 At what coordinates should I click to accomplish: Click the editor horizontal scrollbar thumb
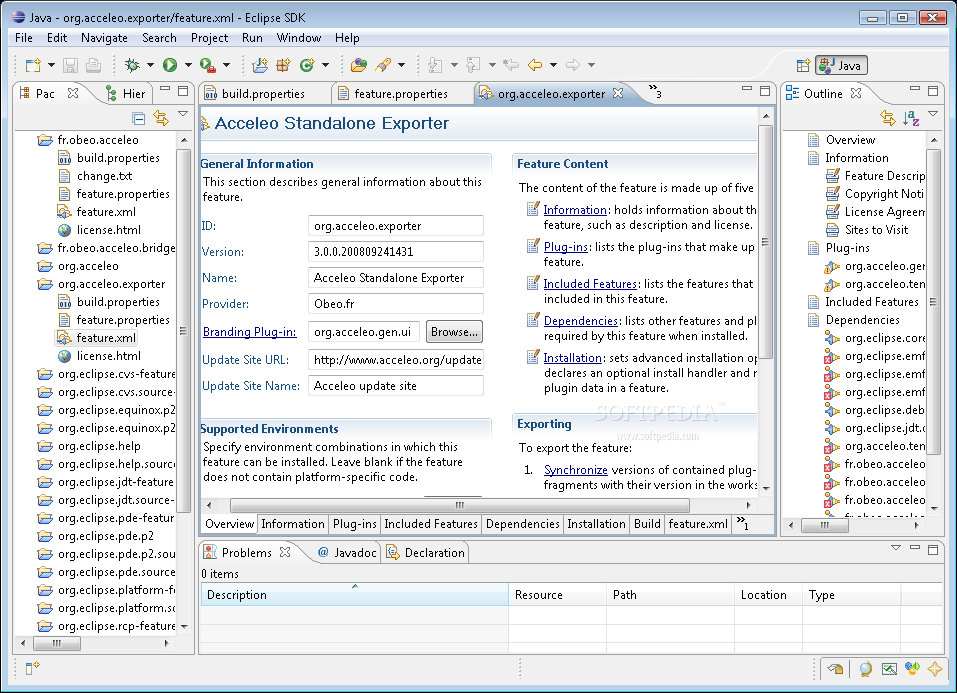(460, 505)
